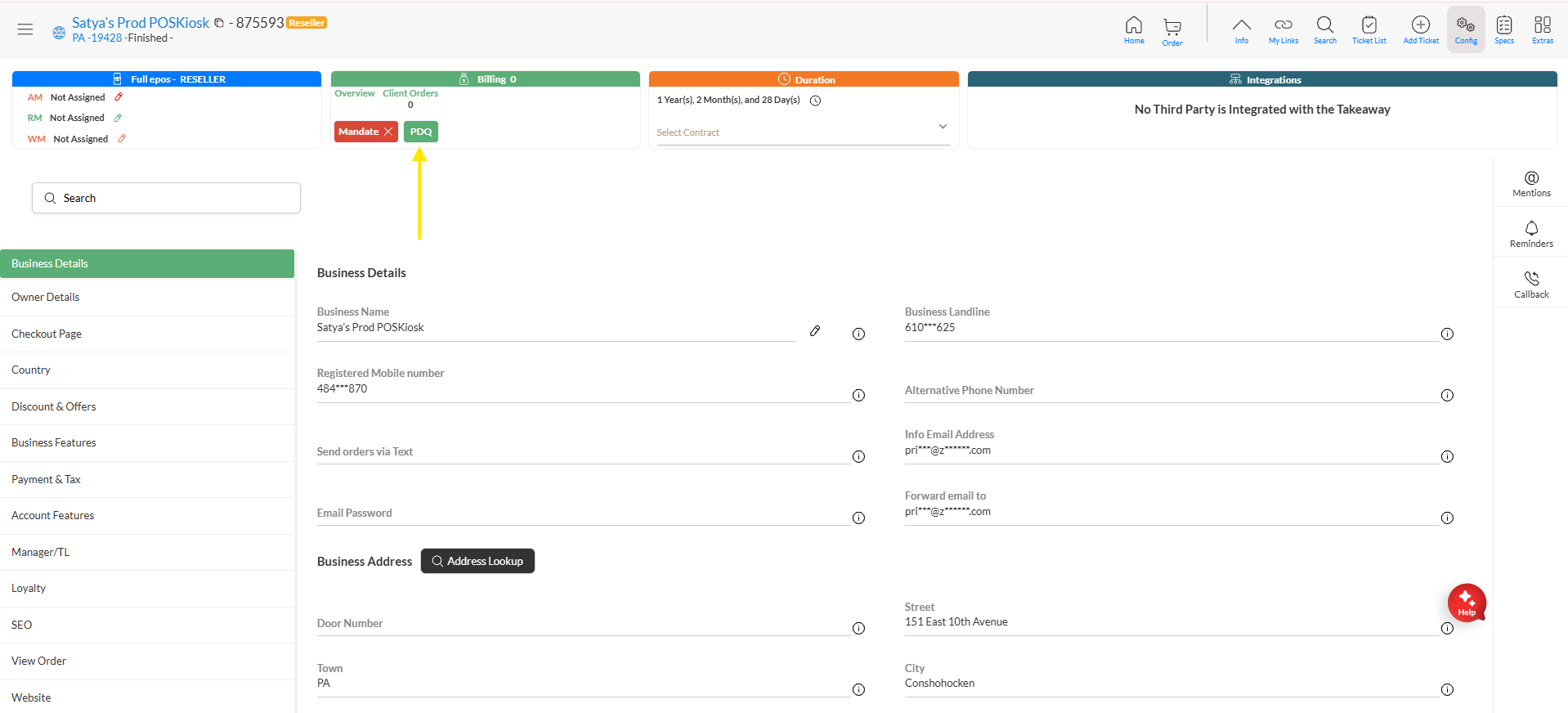
Task: Open the Specs panel
Action: pos(1503,29)
